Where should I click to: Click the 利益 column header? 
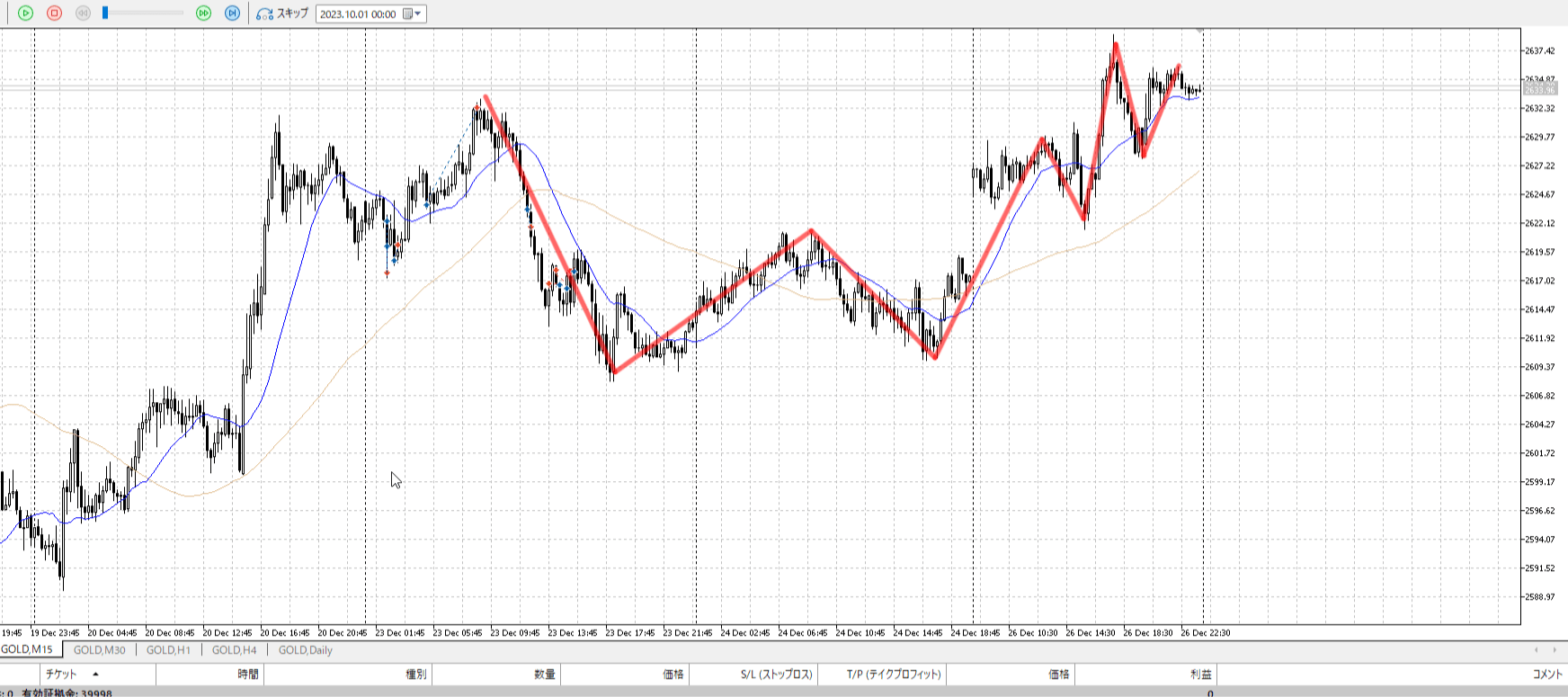(1200, 675)
